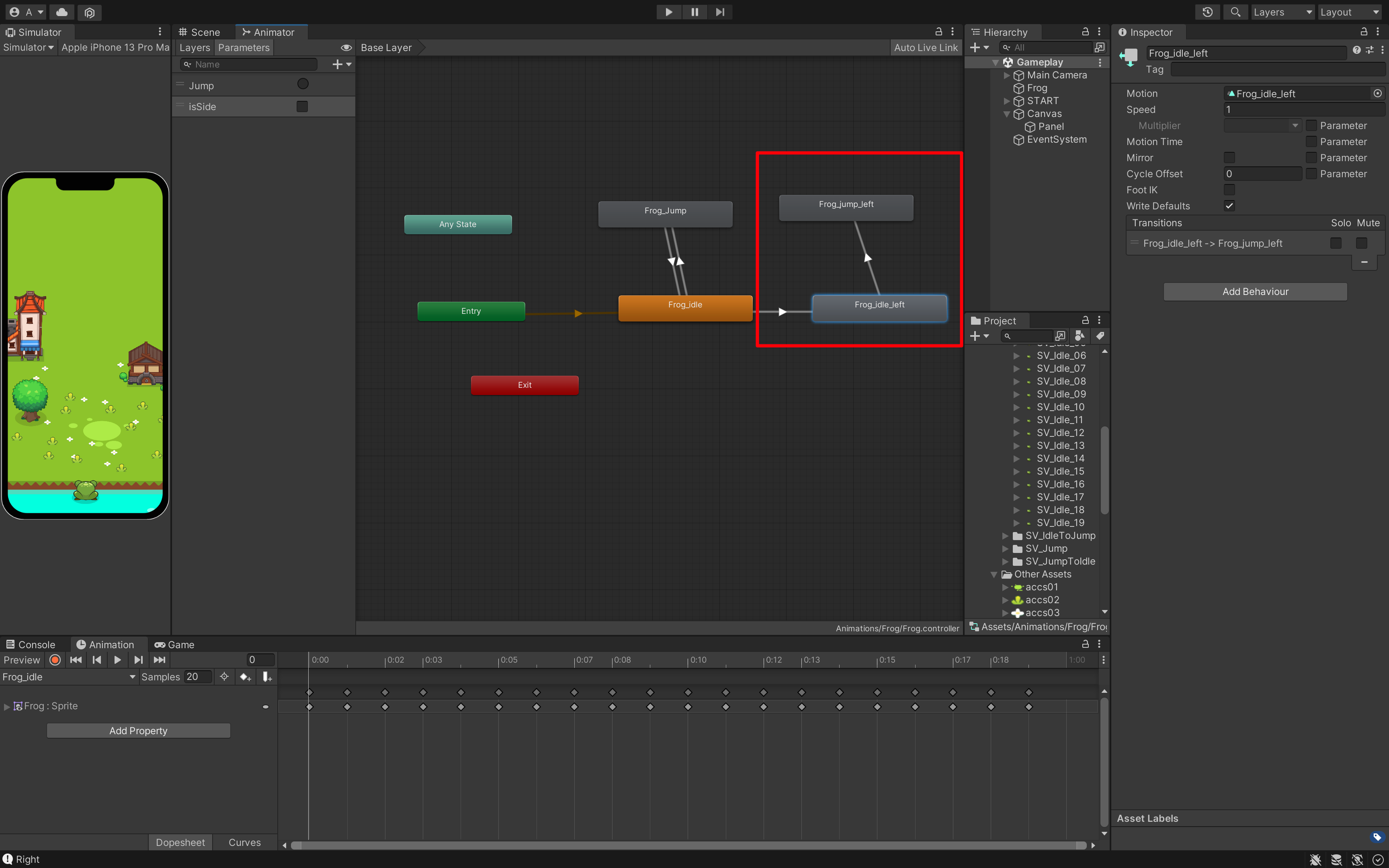Image resolution: width=1389 pixels, height=868 pixels.
Task: Click the Add Property button
Action: pyautogui.click(x=138, y=731)
